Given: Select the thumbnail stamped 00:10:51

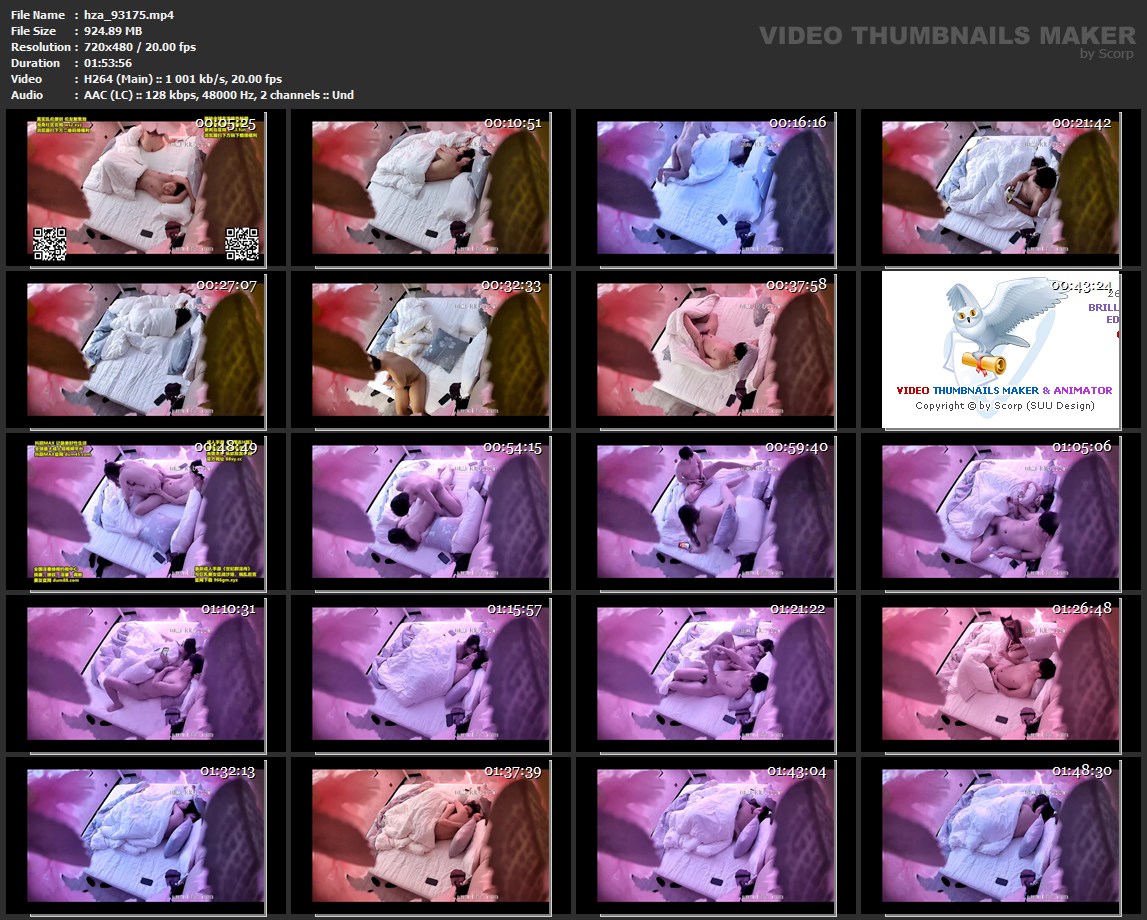Looking at the screenshot, I should (431, 187).
